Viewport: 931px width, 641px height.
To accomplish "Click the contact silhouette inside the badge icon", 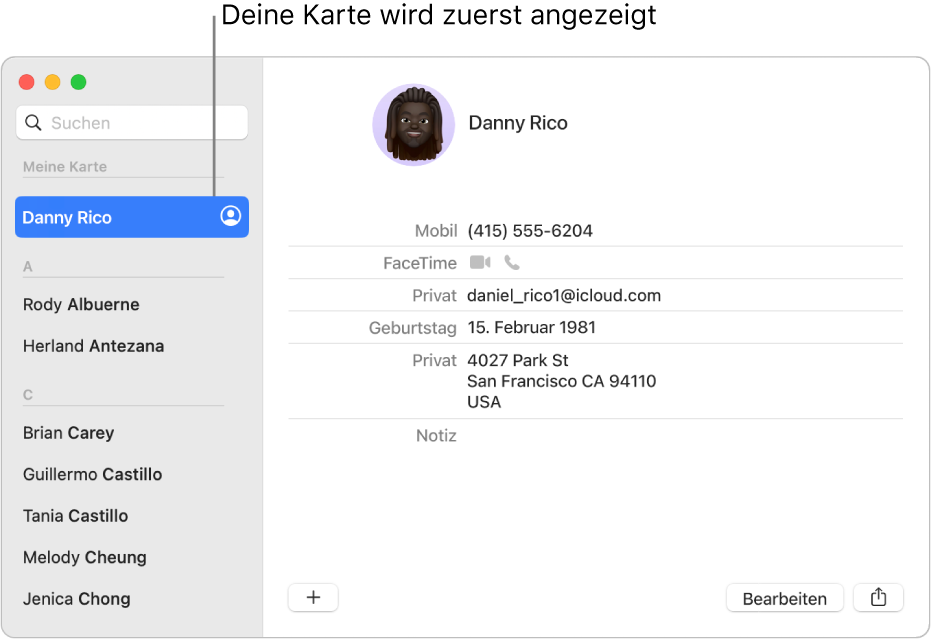I will tap(231, 217).
